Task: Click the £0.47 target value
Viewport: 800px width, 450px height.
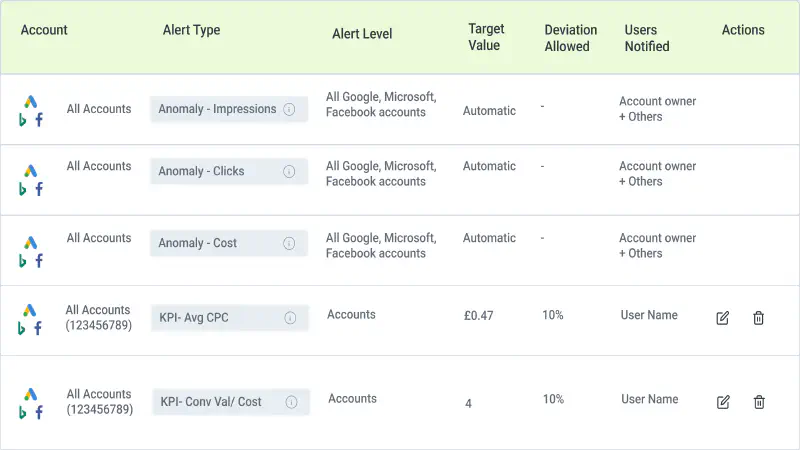Action: coord(478,316)
